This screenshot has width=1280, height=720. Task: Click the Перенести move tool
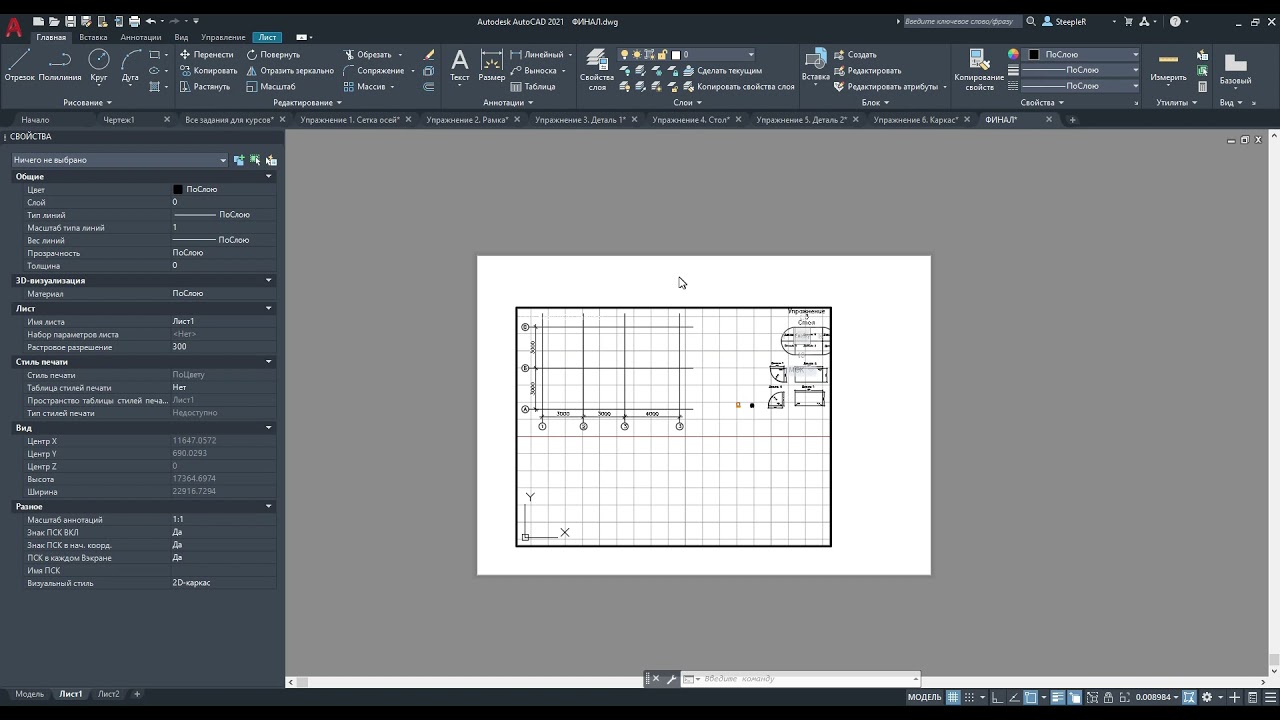(206, 55)
